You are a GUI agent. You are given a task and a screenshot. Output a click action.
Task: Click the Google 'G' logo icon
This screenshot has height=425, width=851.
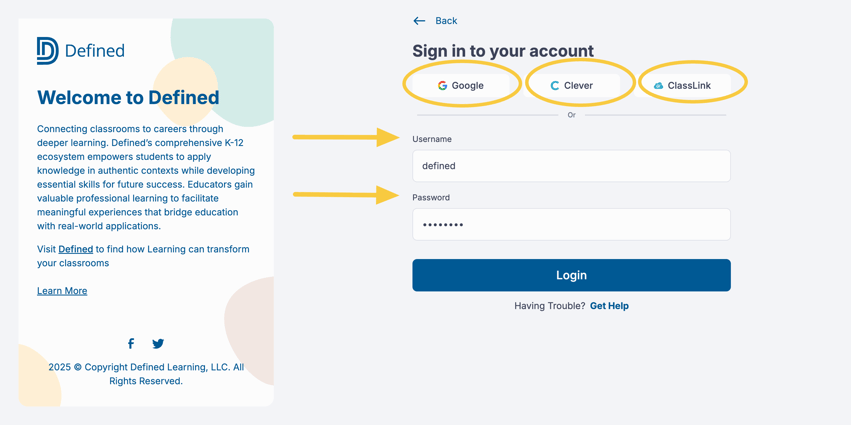click(x=442, y=86)
